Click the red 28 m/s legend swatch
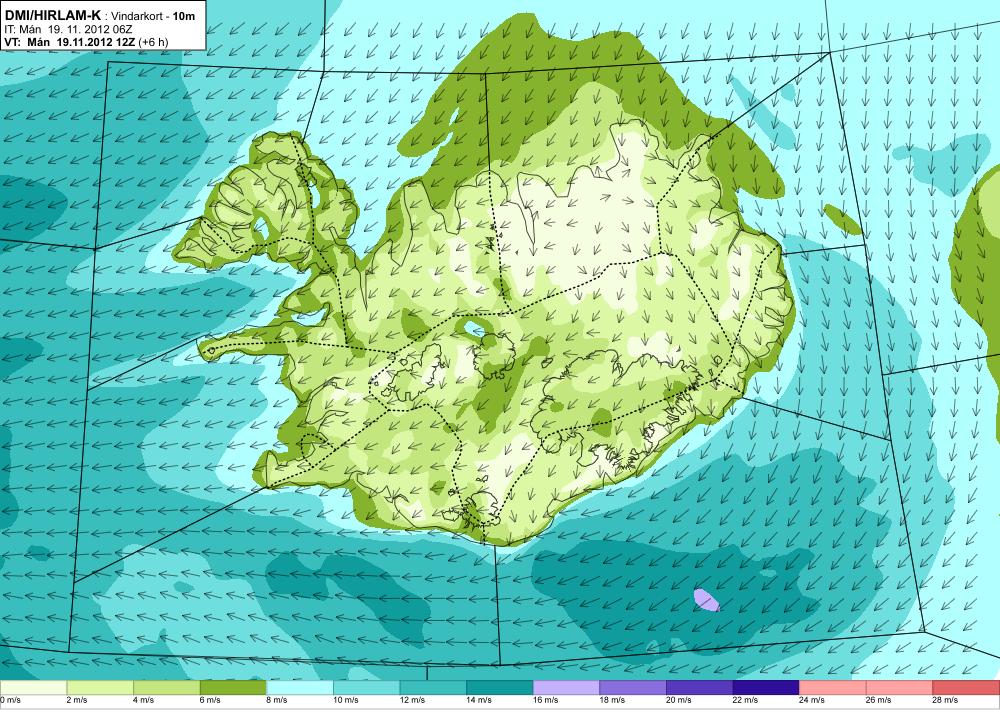This screenshot has height=710, width=1000. tap(966, 687)
